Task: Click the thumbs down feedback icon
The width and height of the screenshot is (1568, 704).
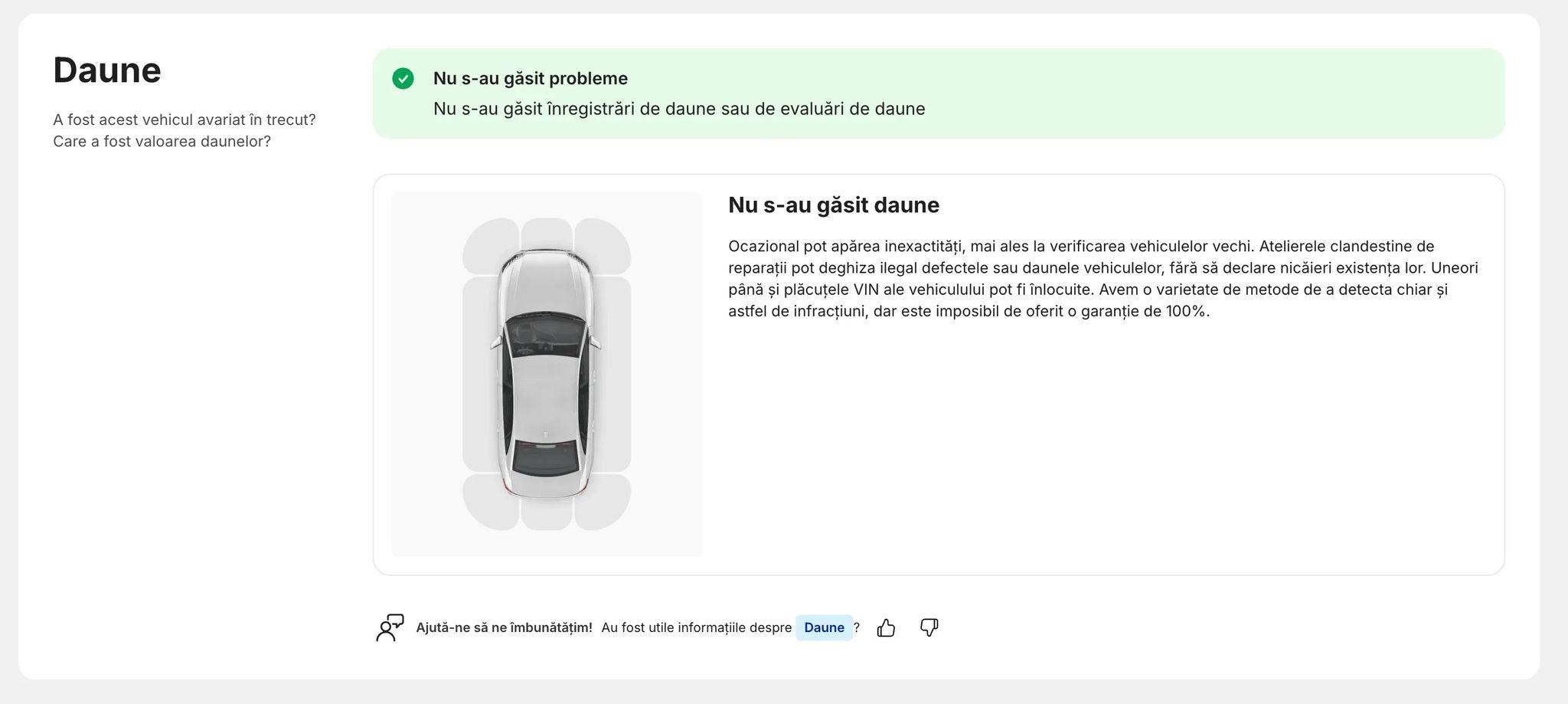Action: point(929,627)
